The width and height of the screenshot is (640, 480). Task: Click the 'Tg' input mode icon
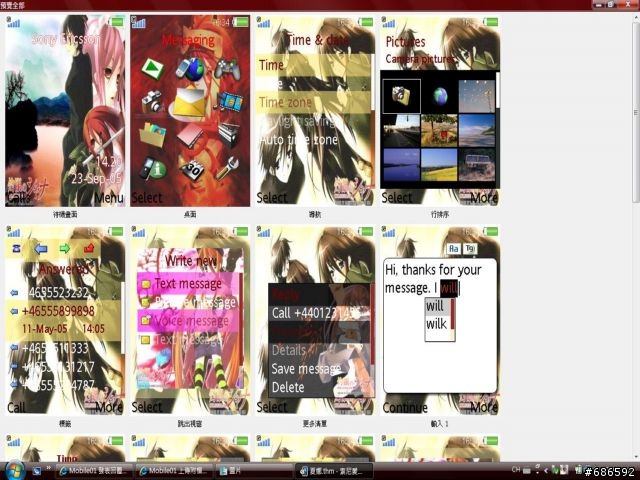(470, 248)
